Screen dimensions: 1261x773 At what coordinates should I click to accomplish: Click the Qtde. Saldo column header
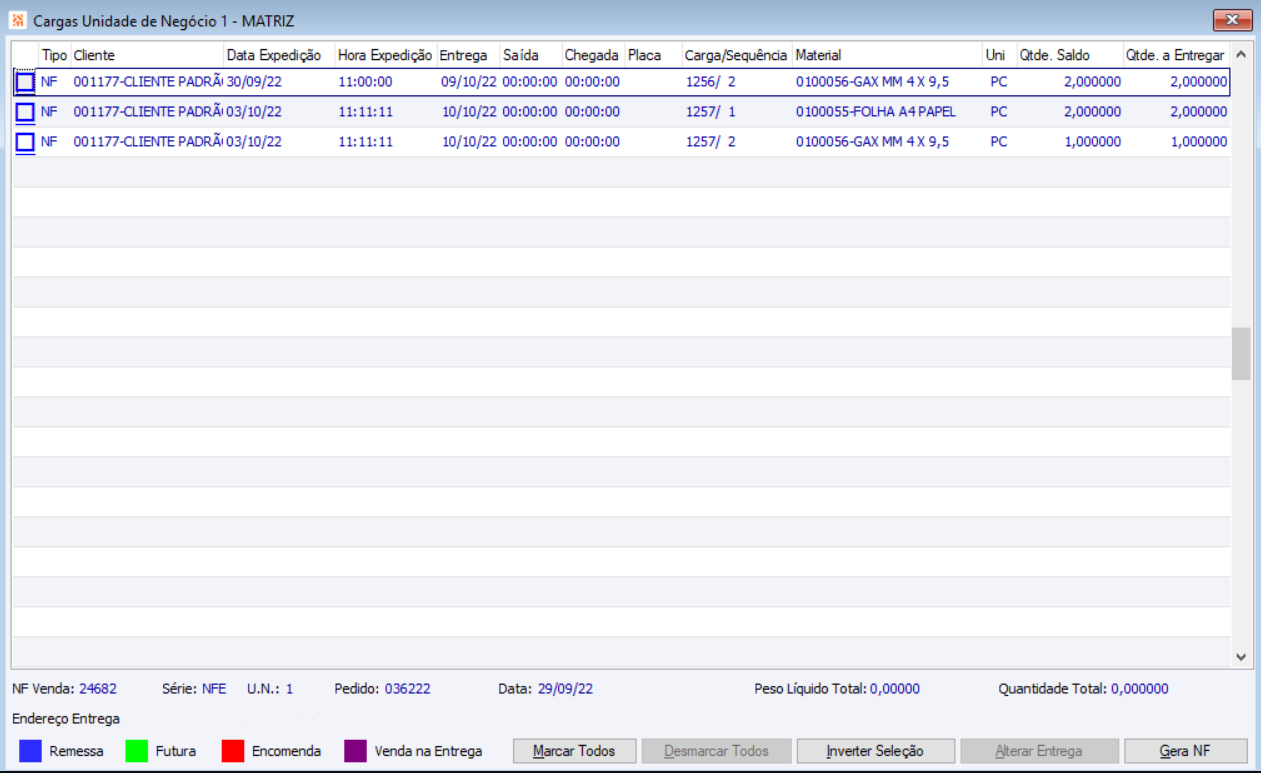point(1069,55)
